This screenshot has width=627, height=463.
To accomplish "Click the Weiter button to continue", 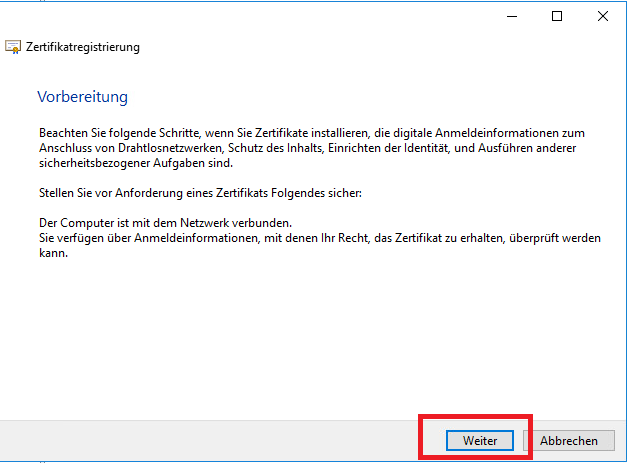I will (x=480, y=440).
